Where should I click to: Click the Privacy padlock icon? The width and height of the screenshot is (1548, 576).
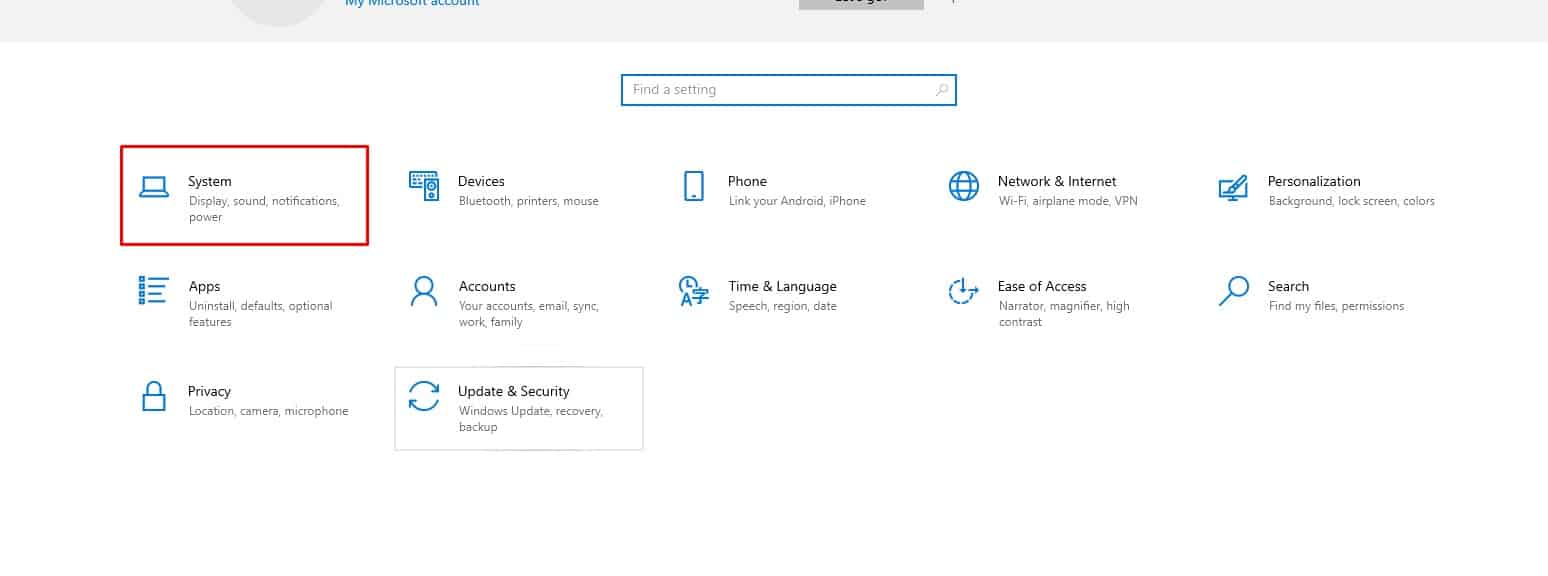153,396
